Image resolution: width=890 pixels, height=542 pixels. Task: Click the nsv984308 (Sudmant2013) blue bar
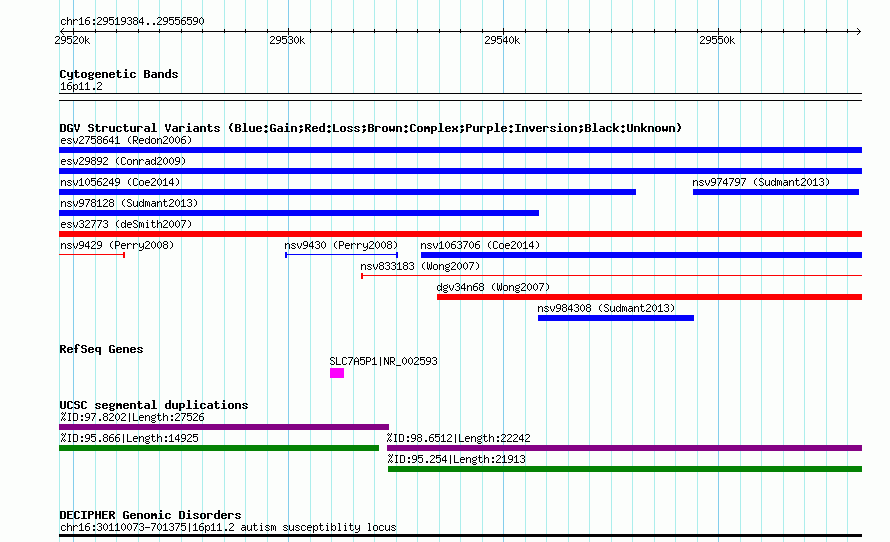pyautogui.click(x=616, y=318)
